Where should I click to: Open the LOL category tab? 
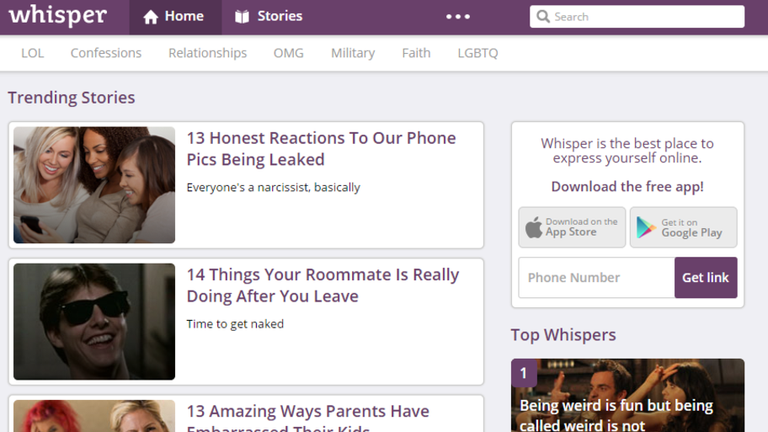(32, 53)
